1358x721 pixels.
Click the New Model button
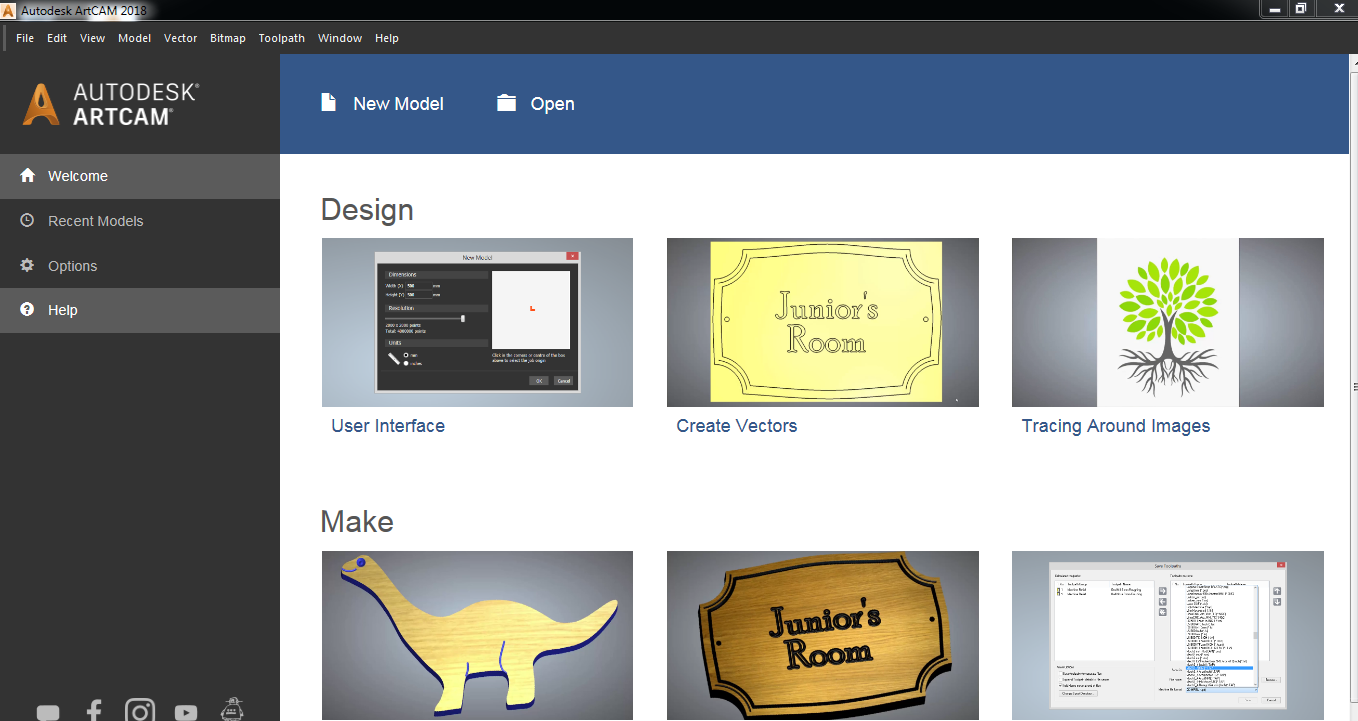(382, 103)
